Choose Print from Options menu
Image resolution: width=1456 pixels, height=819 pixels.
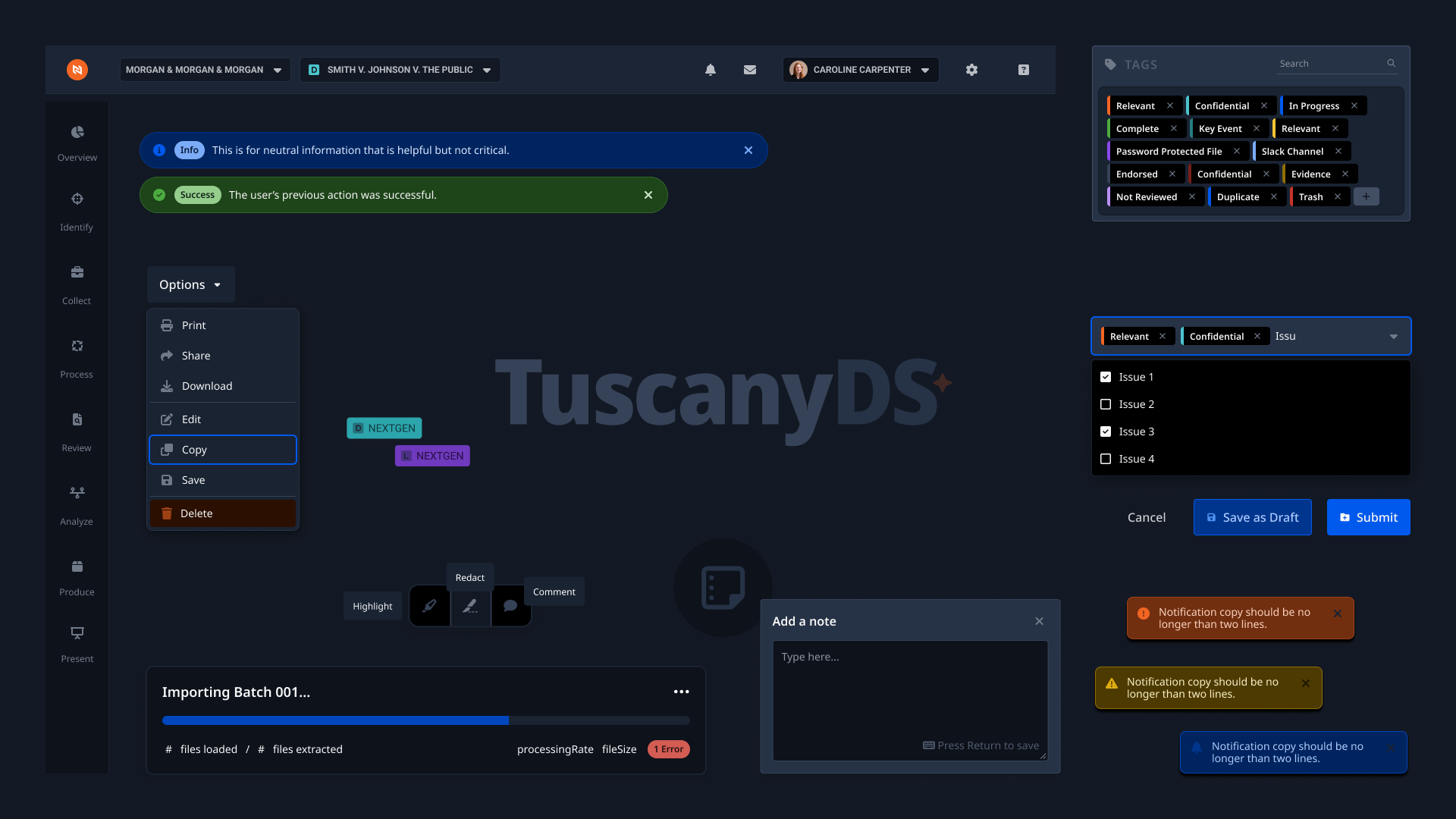point(223,325)
